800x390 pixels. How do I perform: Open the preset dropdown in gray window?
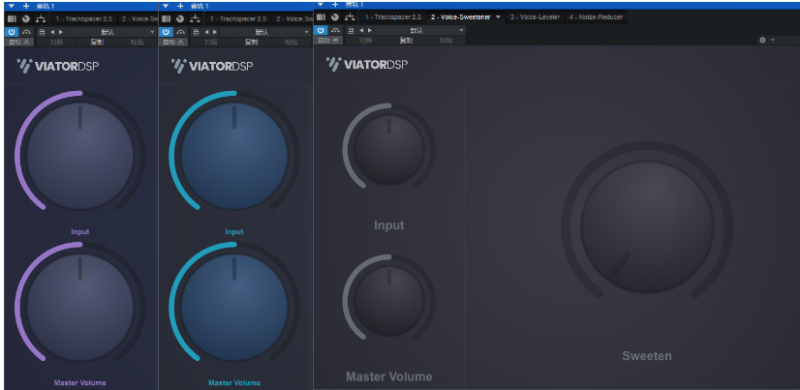point(420,31)
